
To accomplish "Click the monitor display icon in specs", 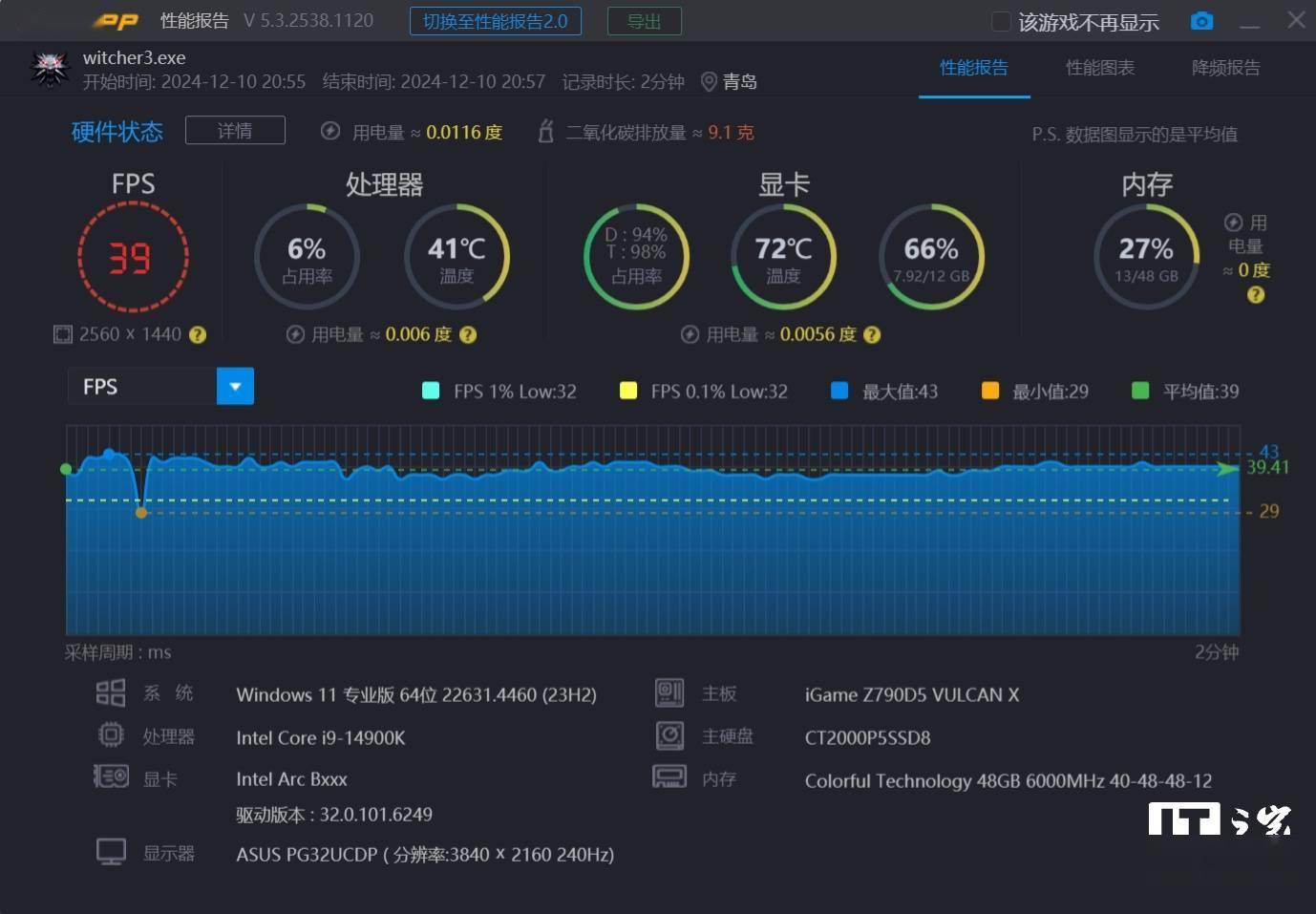I will [x=111, y=851].
